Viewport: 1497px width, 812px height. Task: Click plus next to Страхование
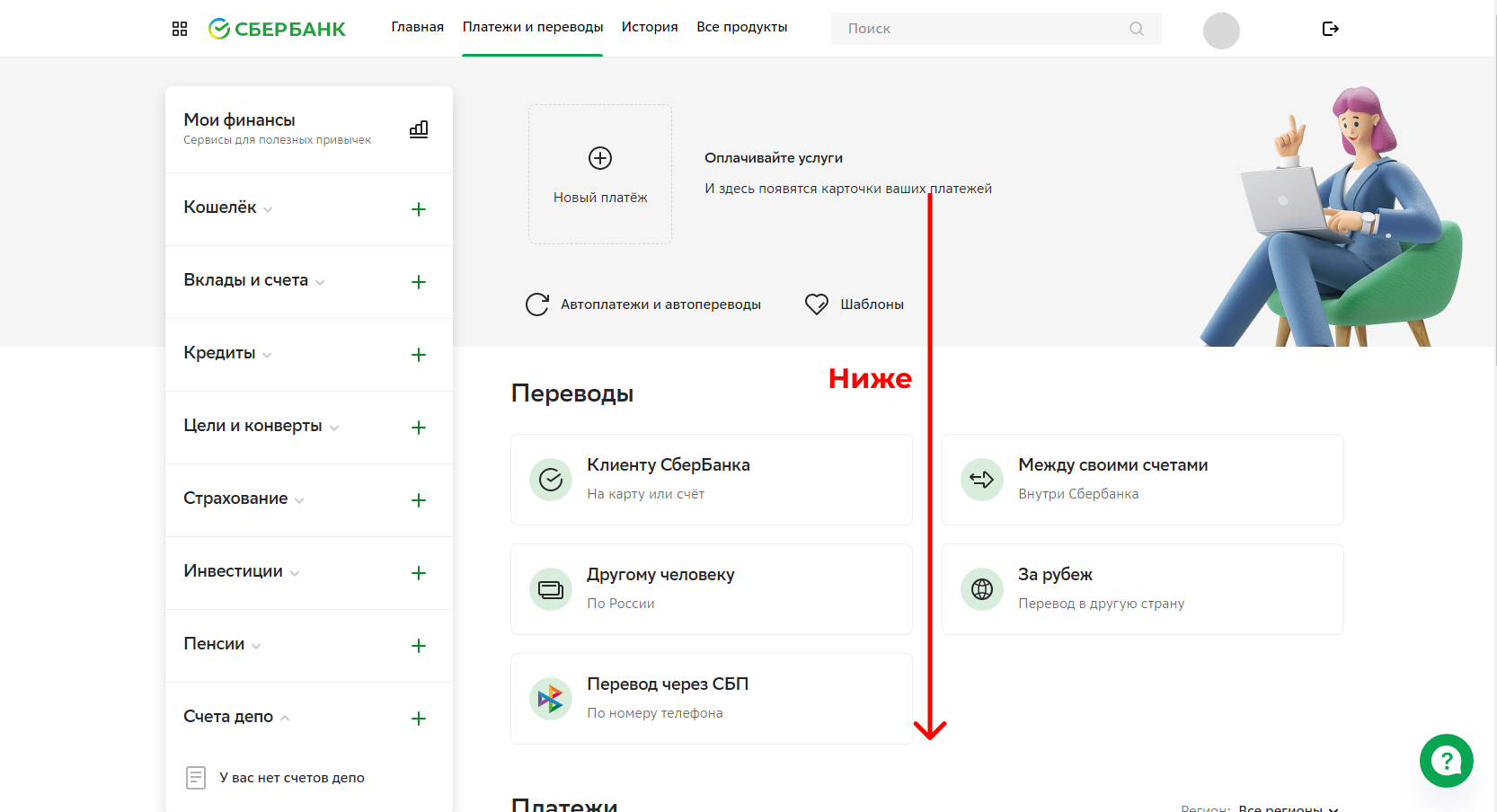point(419,500)
